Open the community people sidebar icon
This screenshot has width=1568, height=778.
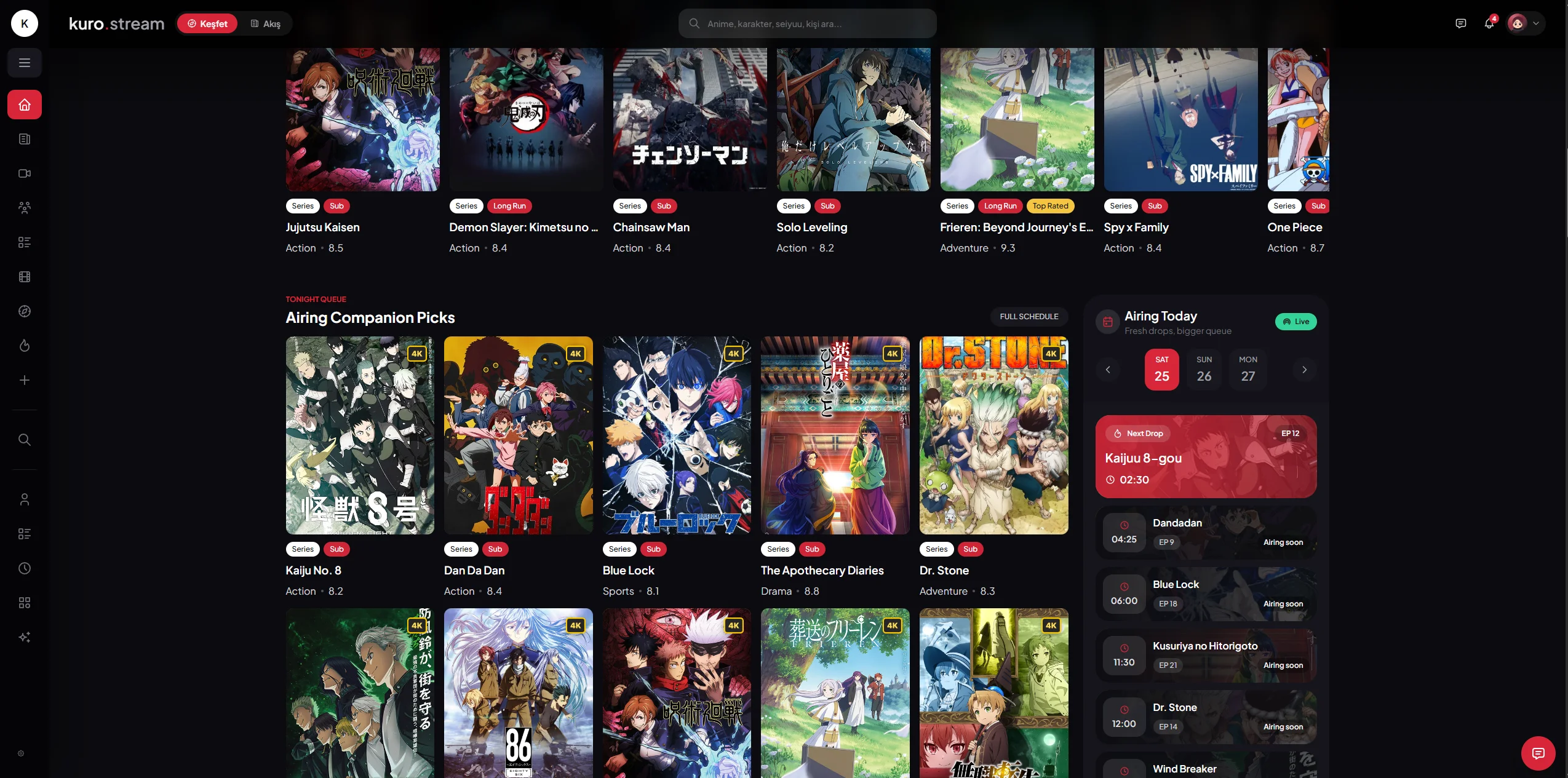tap(25, 208)
